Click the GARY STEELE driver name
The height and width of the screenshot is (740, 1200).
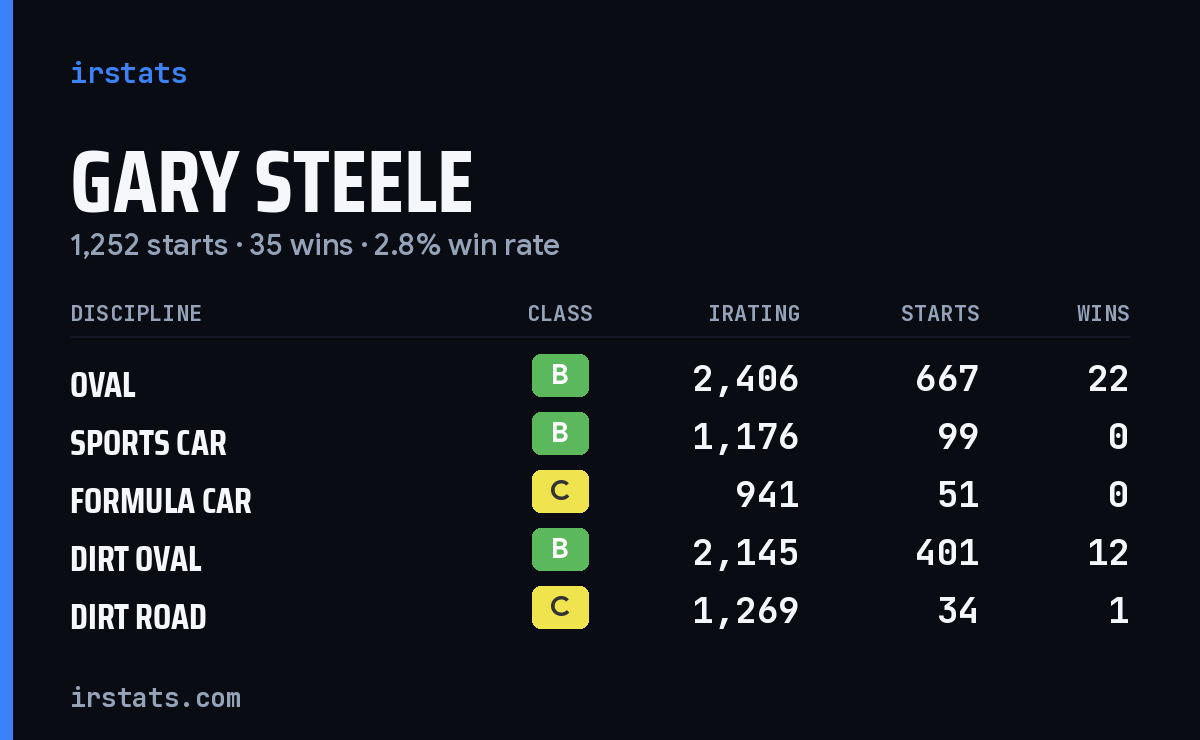coord(271,183)
